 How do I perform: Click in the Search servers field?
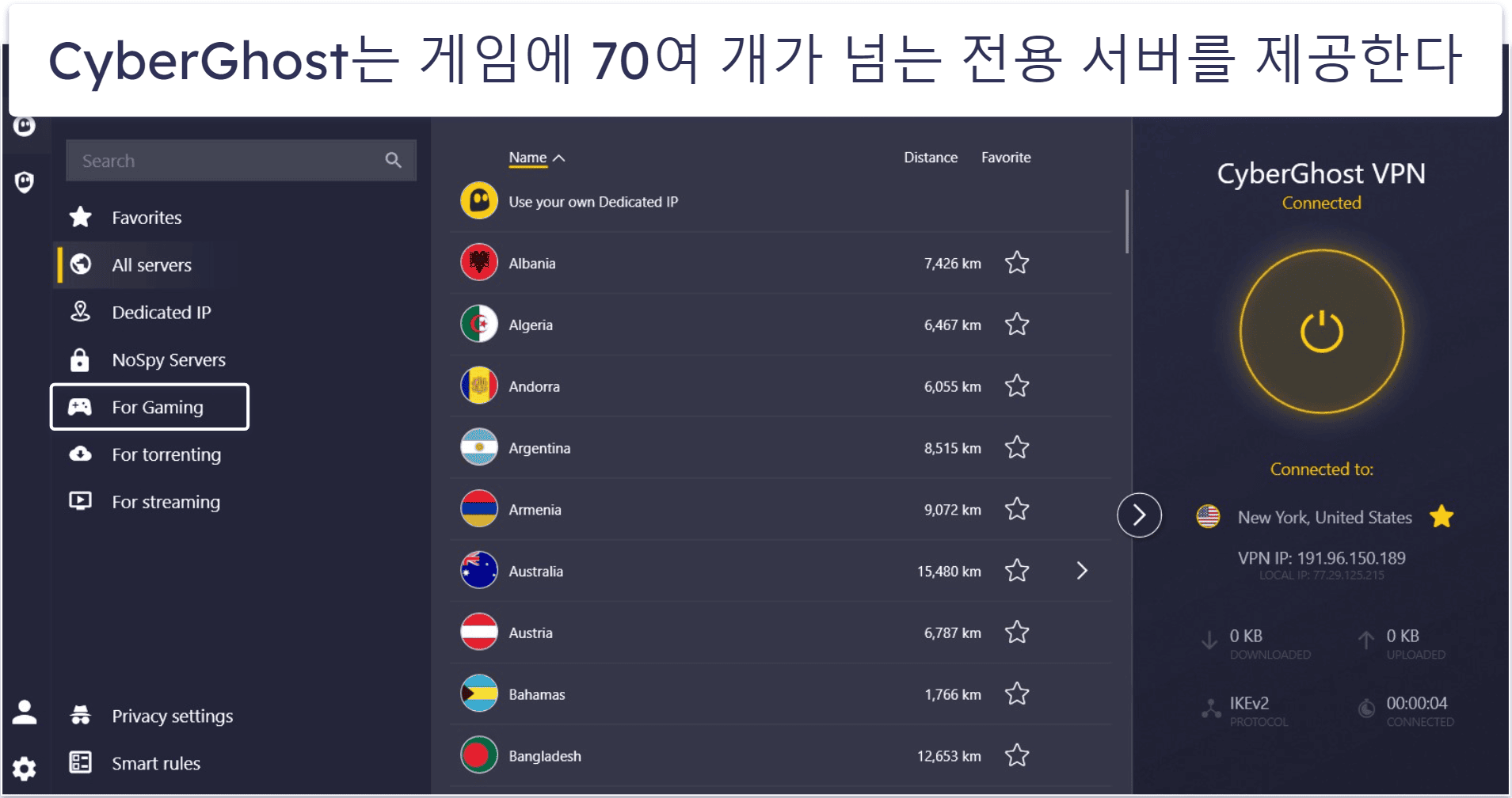(241, 161)
